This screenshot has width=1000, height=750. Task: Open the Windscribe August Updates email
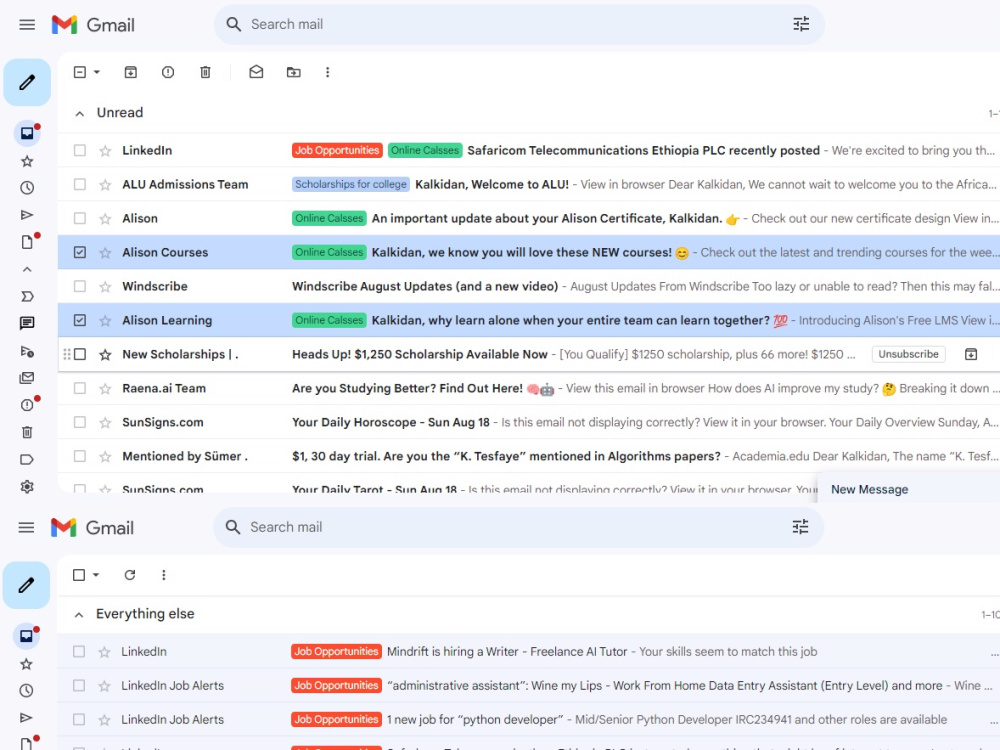[528, 286]
